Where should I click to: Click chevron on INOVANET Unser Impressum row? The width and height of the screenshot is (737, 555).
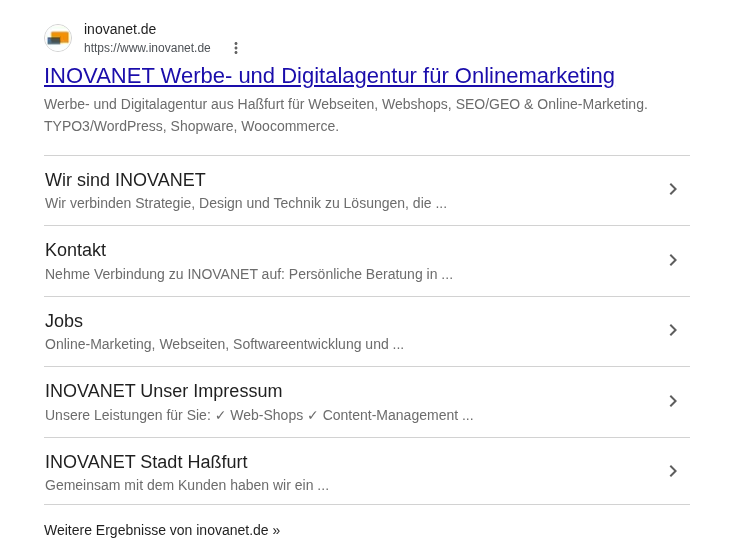click(x=673, y=401)
